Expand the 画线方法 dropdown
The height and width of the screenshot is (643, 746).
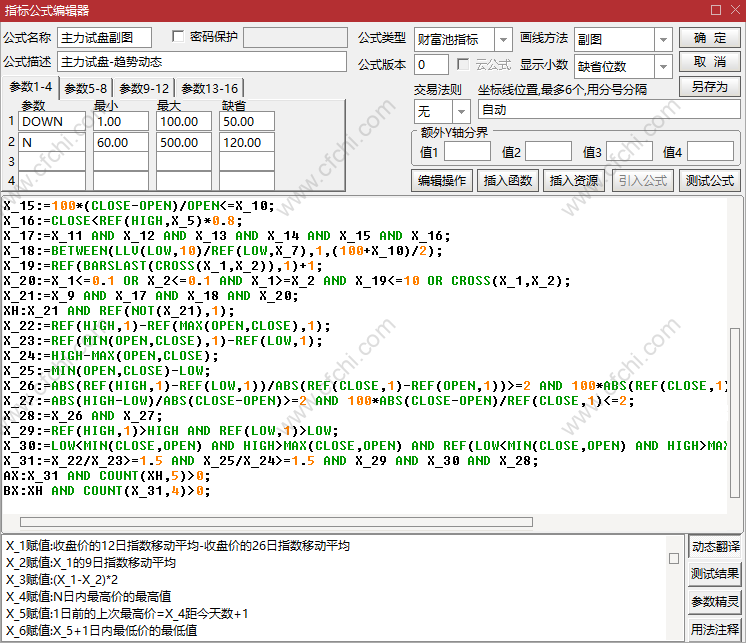pos(663,39)
